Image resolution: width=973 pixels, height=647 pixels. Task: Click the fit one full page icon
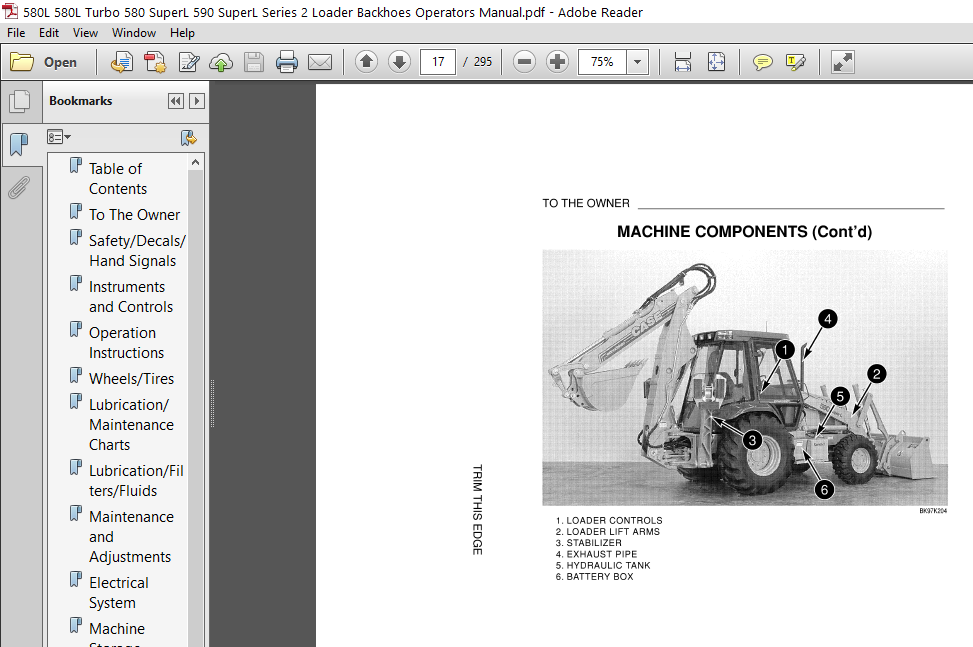point(716,62)
